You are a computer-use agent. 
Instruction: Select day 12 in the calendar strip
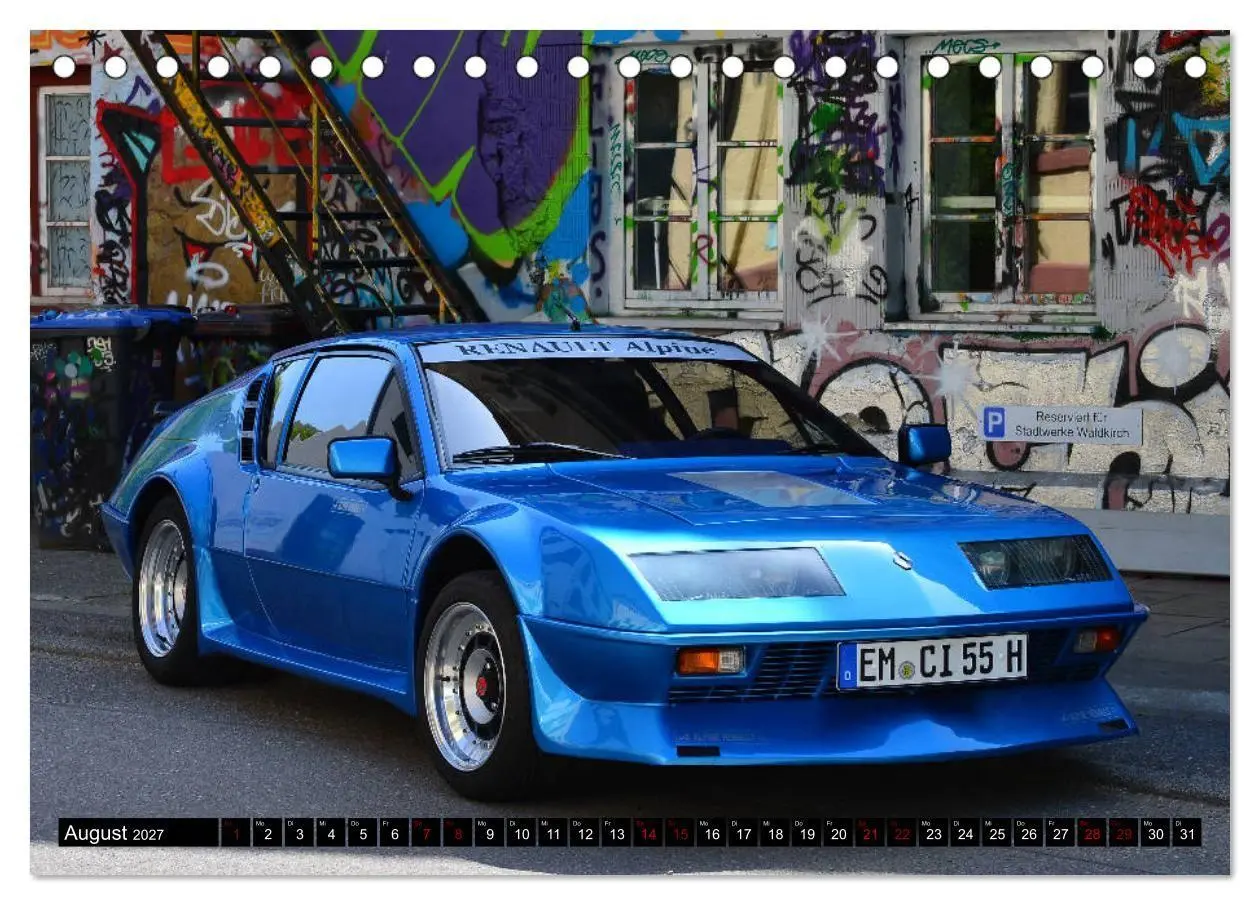585,832
